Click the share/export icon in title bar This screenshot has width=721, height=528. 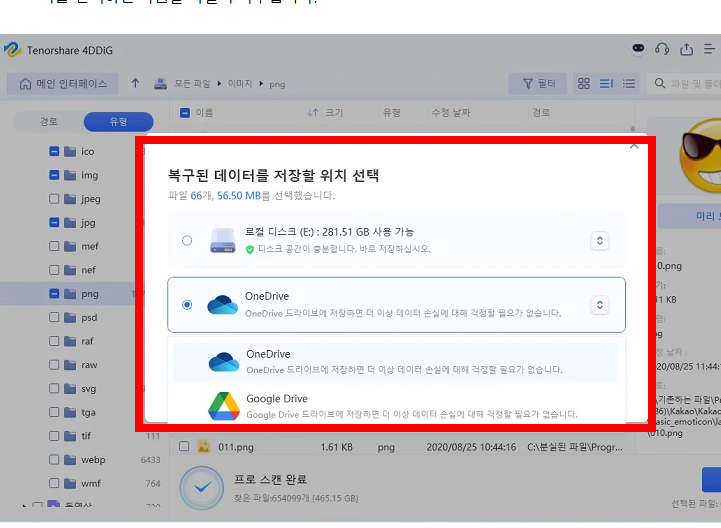click(687, 49)
